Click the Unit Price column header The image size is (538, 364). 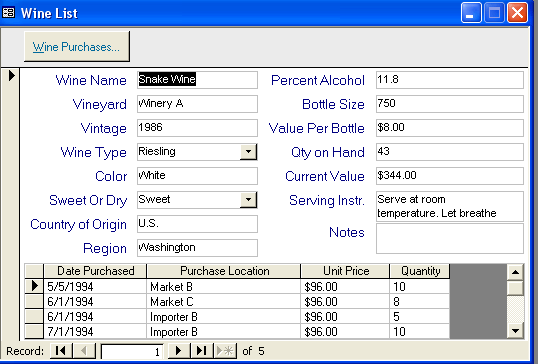pyautogui.click(x=346, y=271)
